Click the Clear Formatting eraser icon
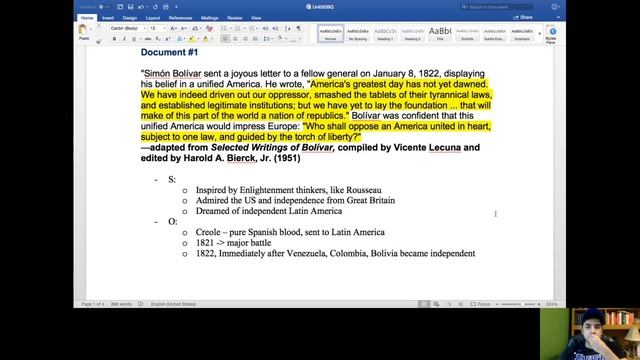Screen dimensions: 640x360 click(209, 28)
